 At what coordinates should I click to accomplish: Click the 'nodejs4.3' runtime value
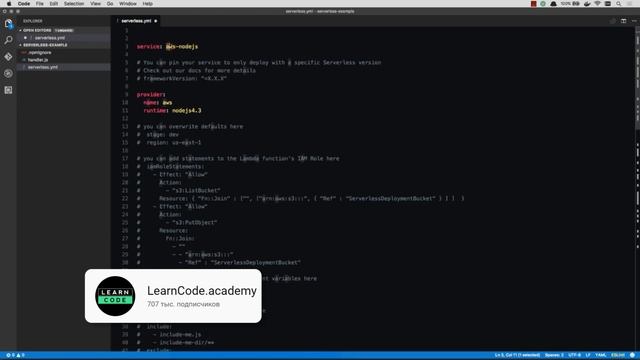click(x=187, y=110)
